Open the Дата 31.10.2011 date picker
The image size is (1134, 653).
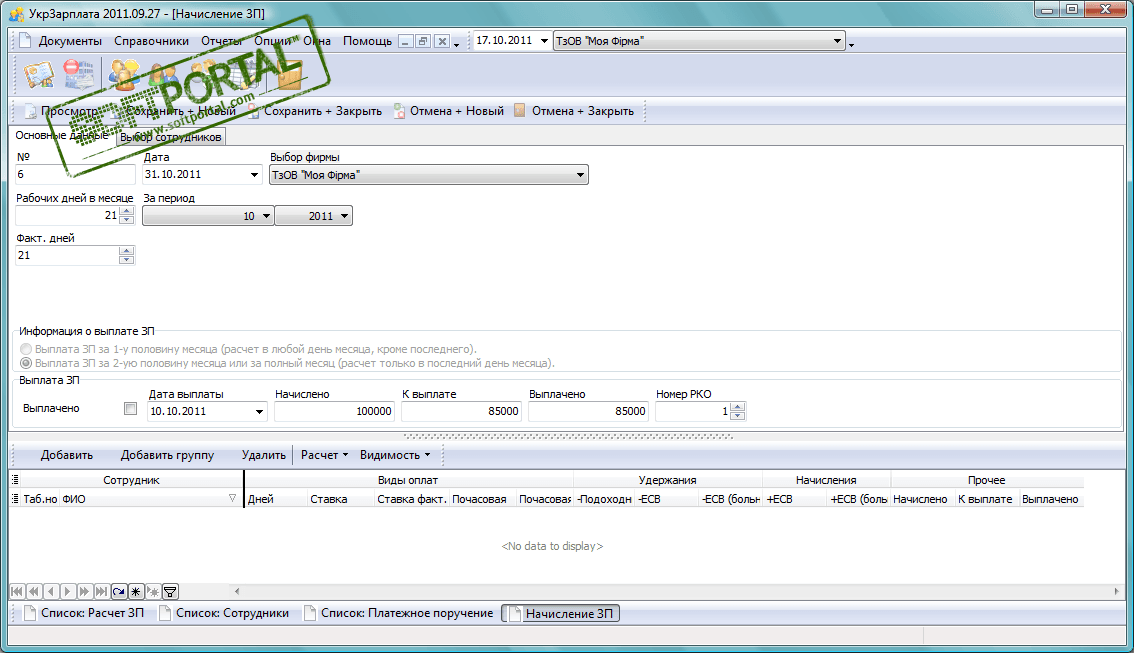(x=254, y=174)
